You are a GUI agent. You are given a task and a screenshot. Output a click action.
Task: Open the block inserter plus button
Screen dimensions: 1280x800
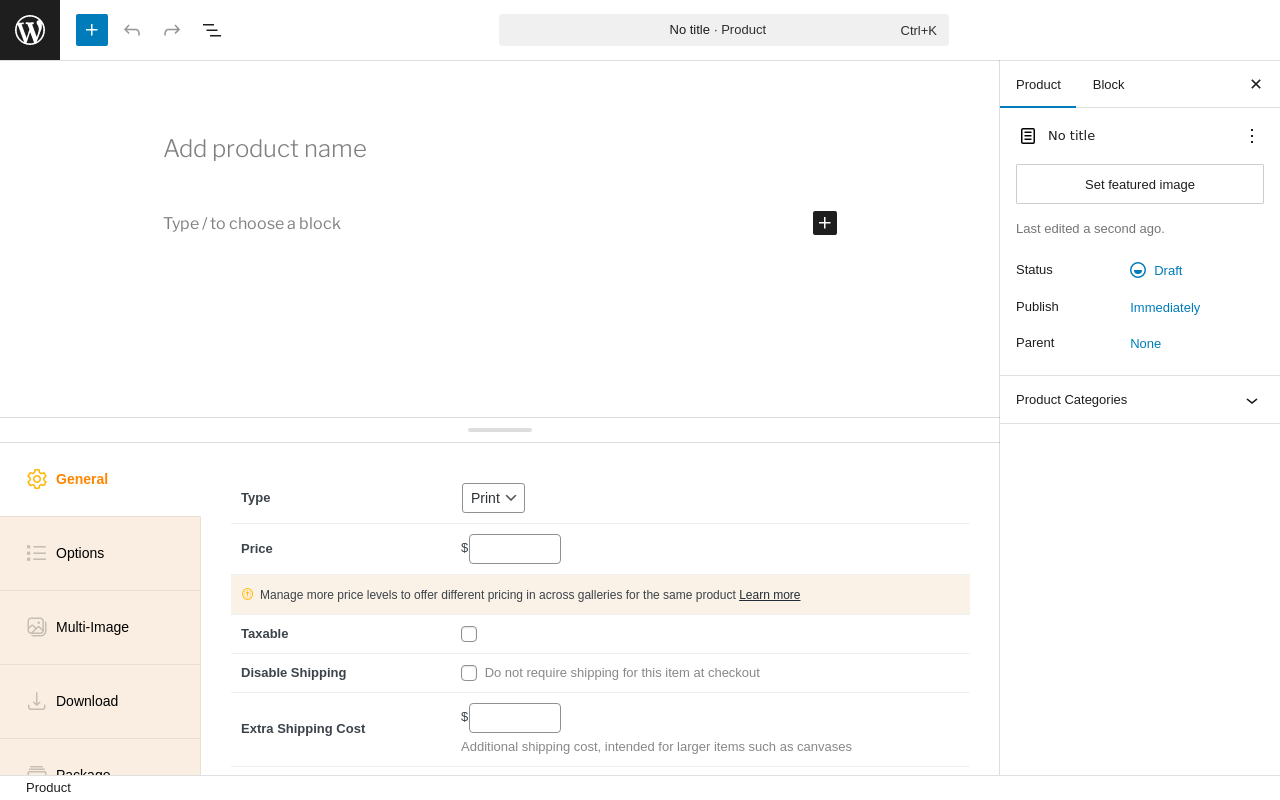[x=92, y=30]
